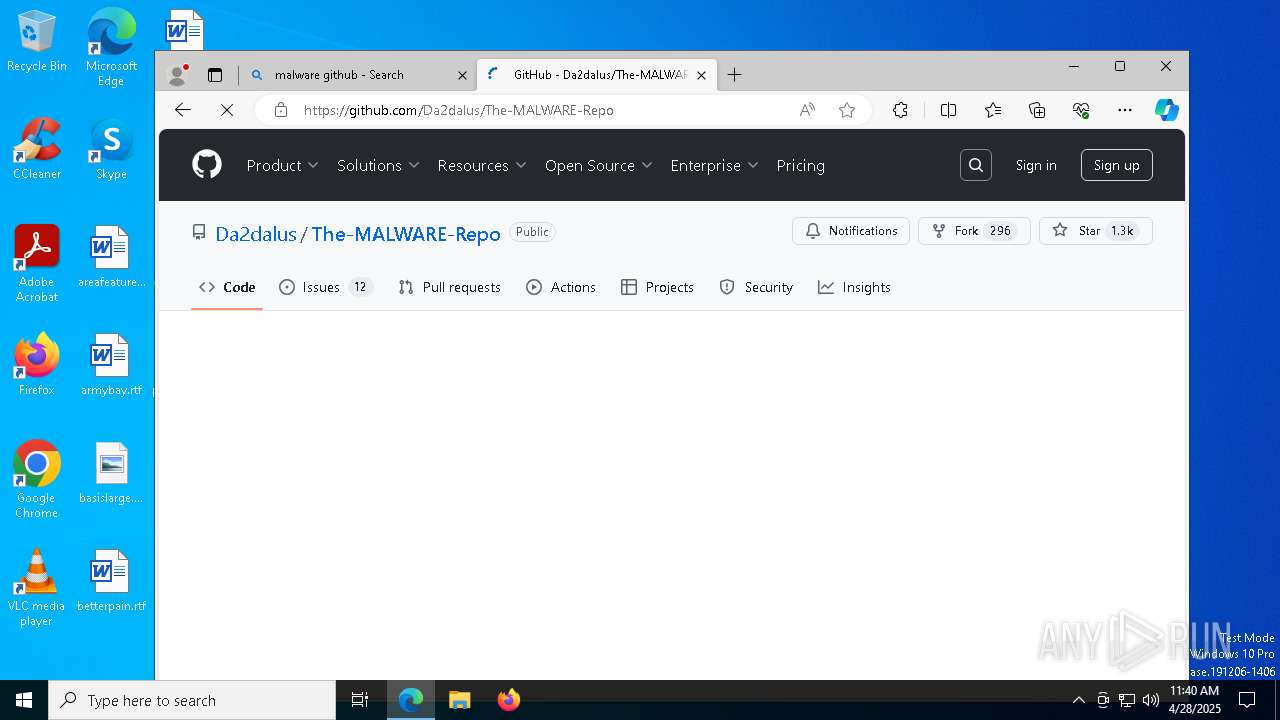The height and width of the screenshot is (720, 1280).
Task: View site information lock icon
Action: (x=281, y=110)
